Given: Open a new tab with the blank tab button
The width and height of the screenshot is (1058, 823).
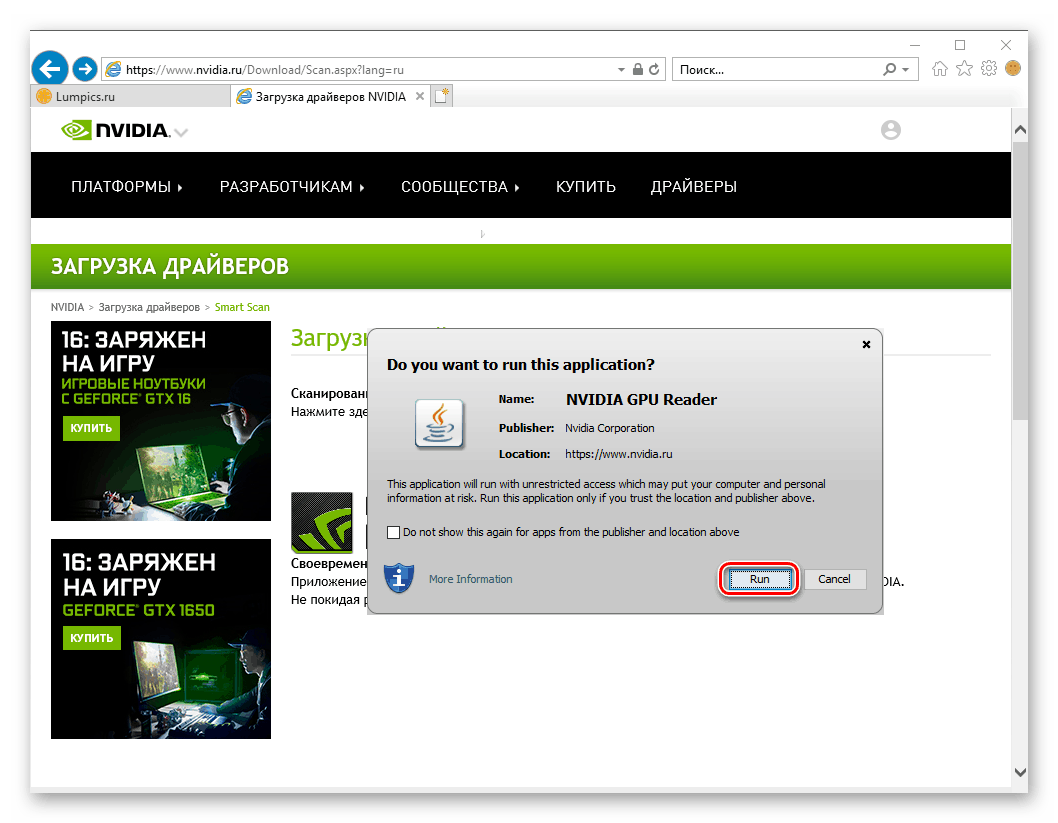Looking at the screenshot, I should tap(442, 96).
